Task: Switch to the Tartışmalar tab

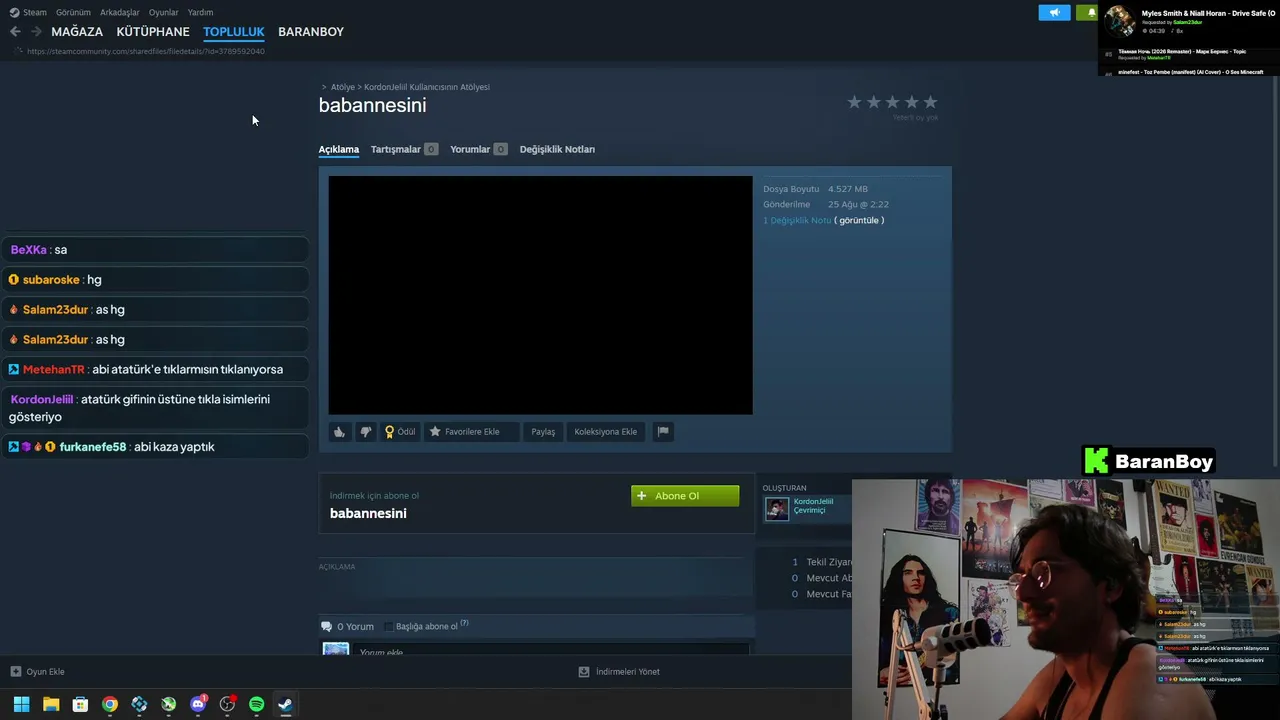Action: click(x=404, y=150)
